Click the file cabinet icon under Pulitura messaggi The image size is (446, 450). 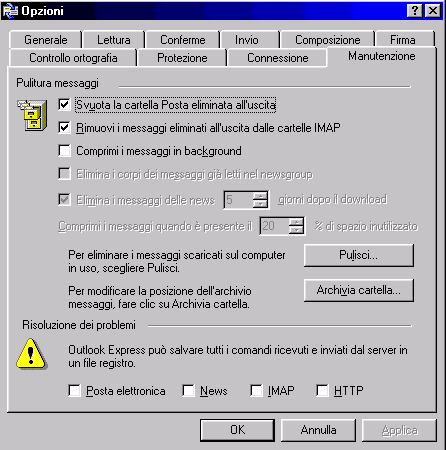click(x=32, y=115)
